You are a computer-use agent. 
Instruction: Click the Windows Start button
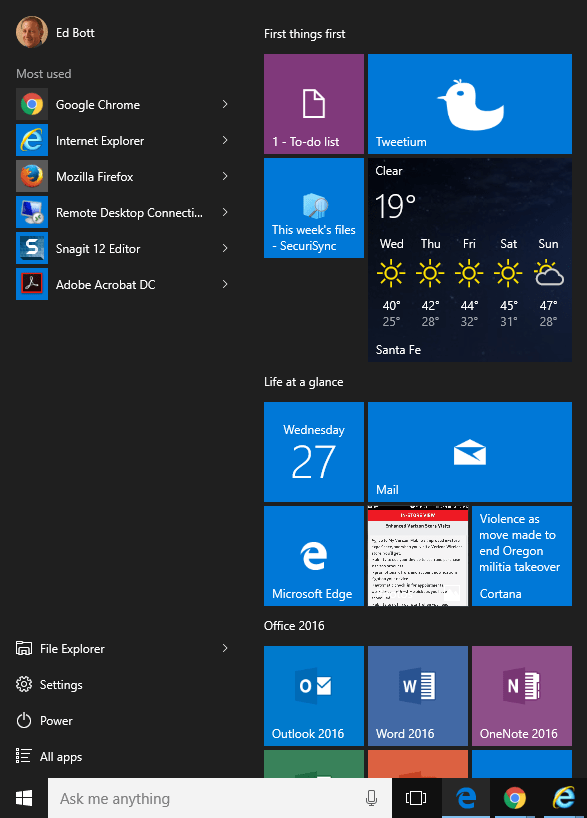(24, 798)
